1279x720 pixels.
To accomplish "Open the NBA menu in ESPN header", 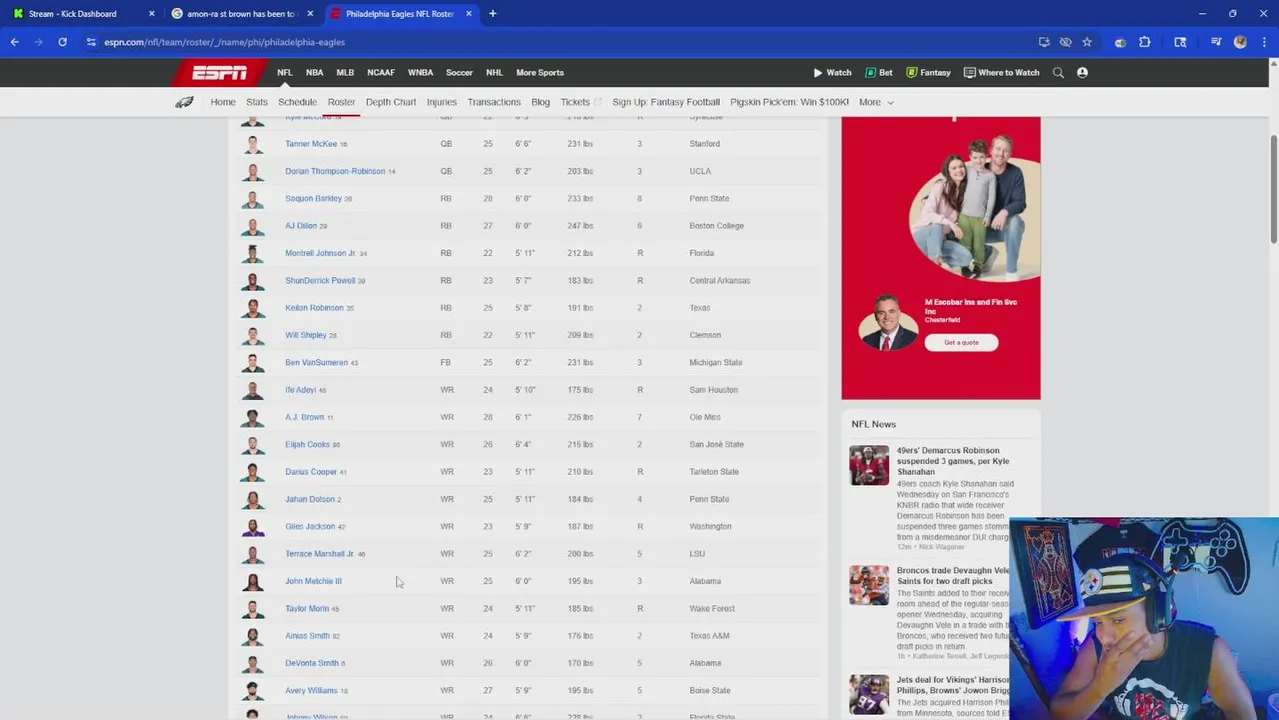I will click(x=314, y=72).
